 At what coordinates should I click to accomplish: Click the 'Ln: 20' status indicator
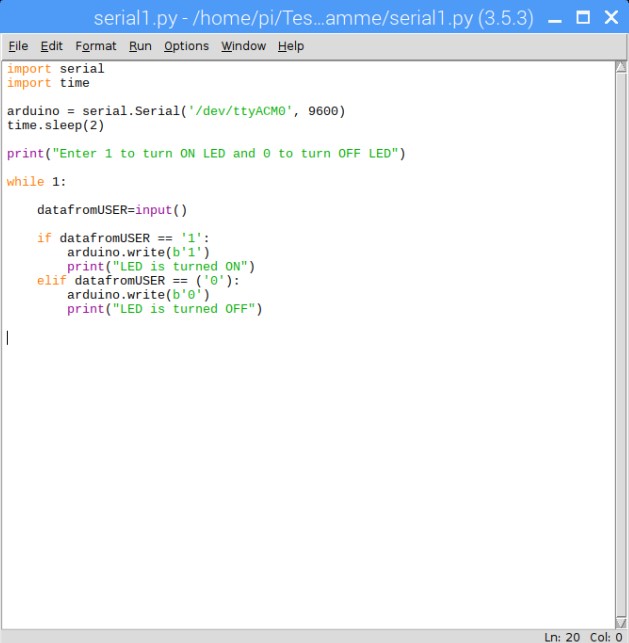click(x=562, y=637)
